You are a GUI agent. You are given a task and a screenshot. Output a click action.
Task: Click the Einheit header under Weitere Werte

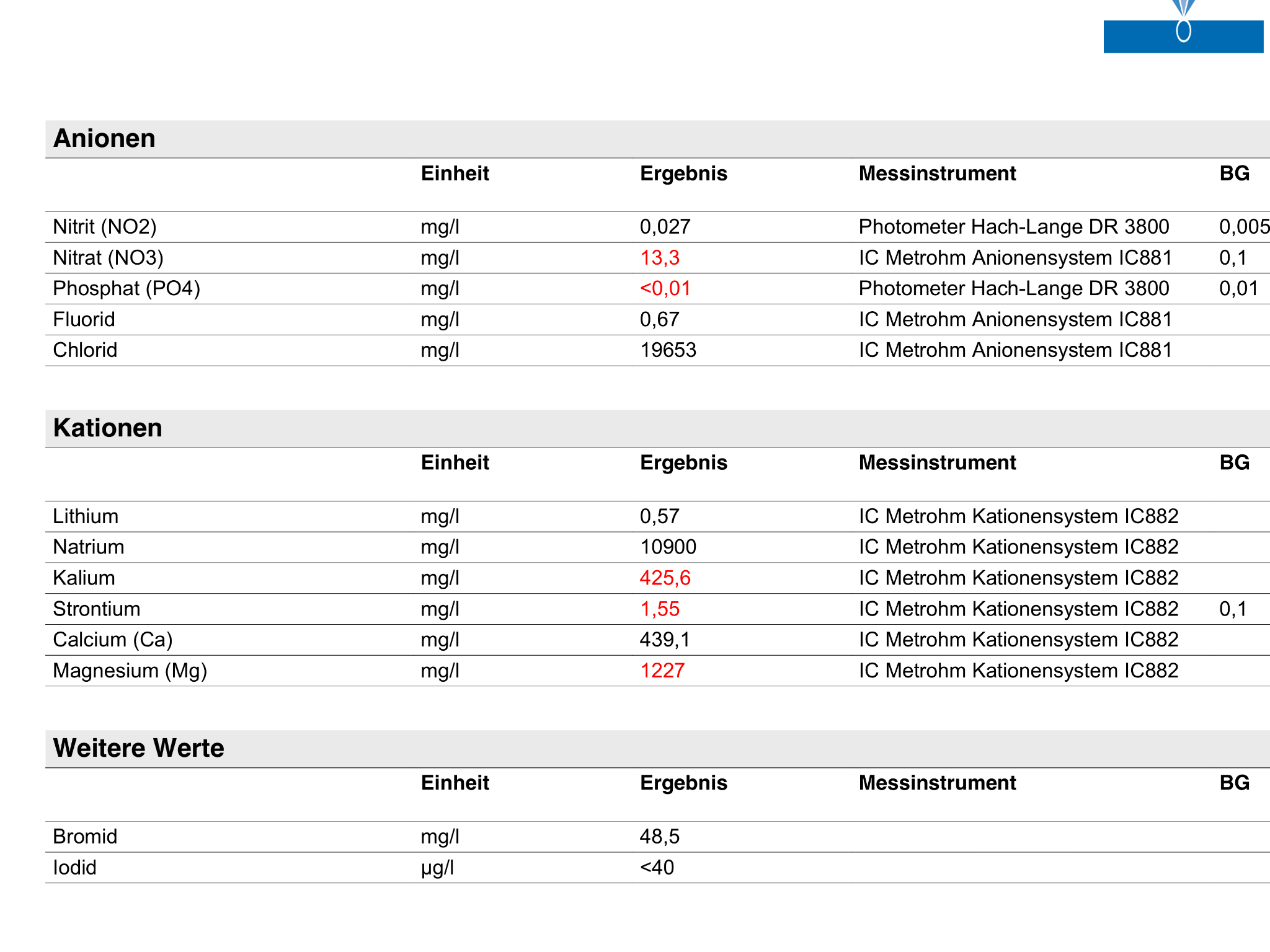pyautogui.click(x=455, y=783)
